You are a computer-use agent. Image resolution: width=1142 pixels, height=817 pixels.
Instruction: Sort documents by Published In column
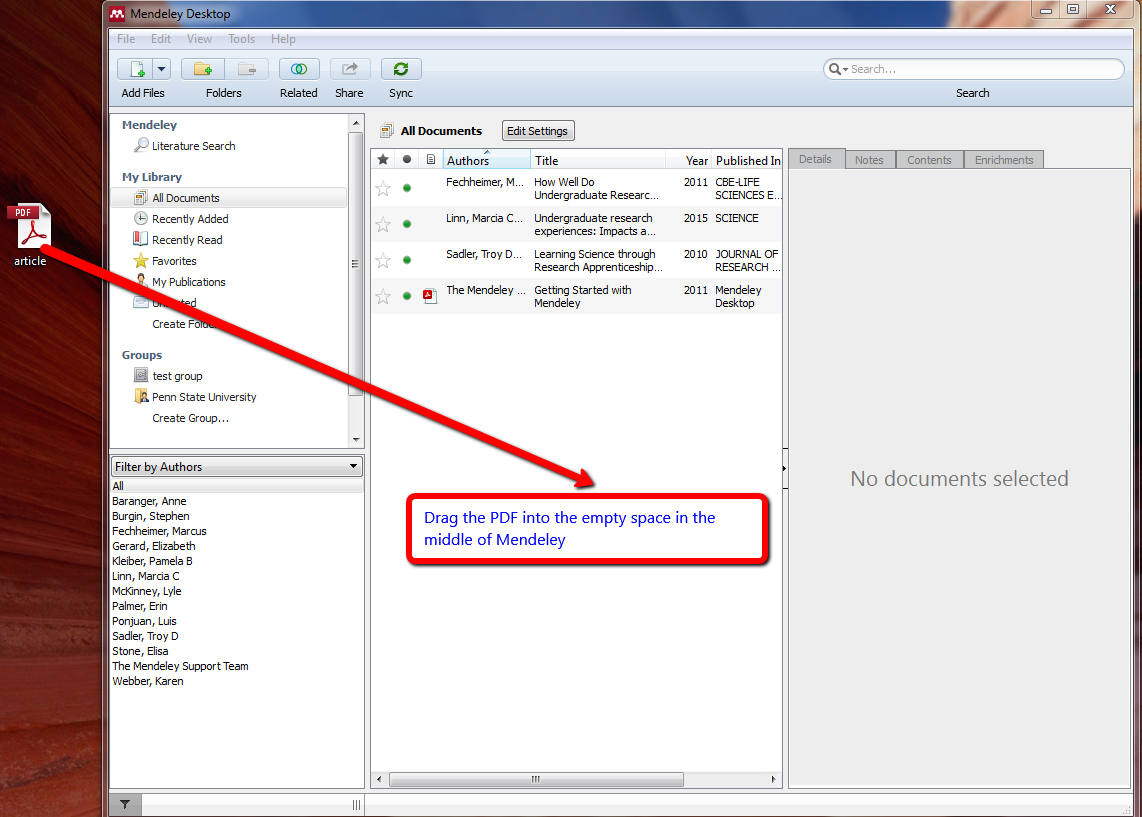747,160
